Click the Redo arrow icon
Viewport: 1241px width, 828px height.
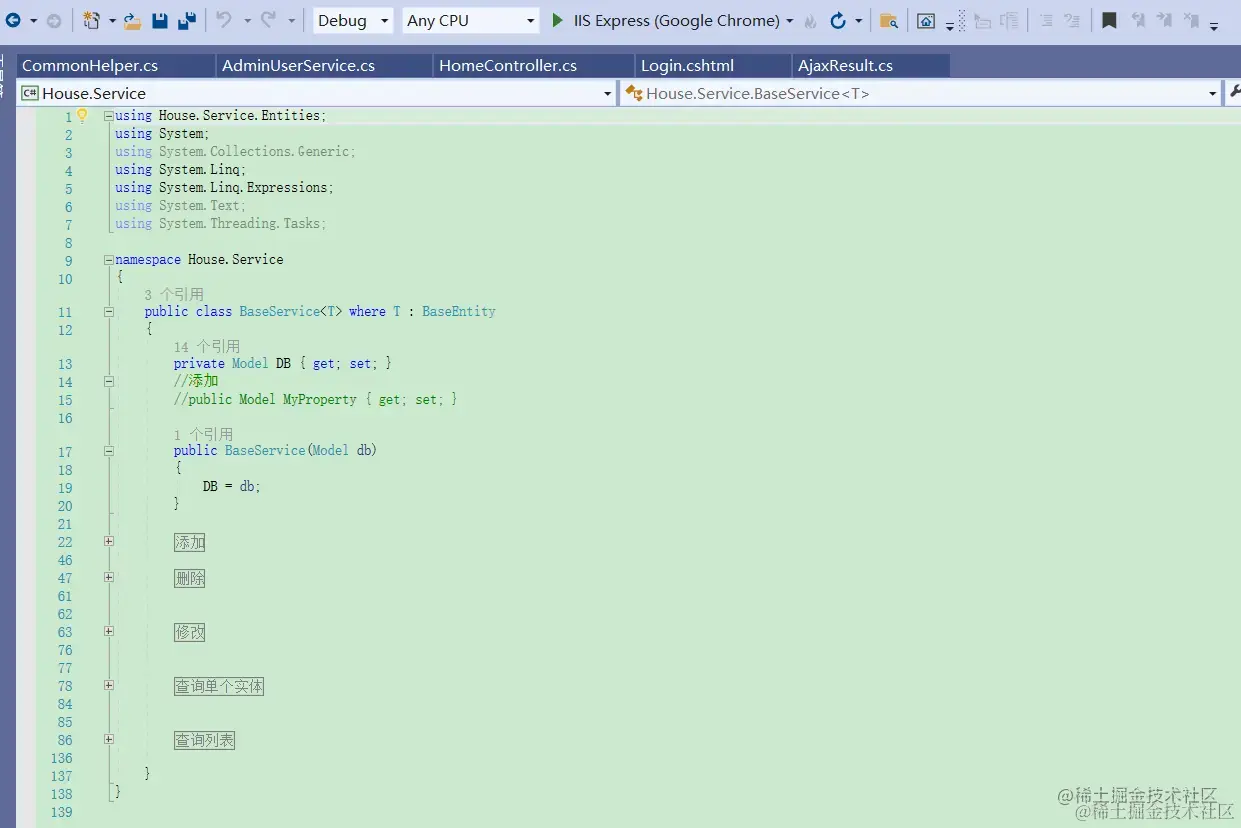coord(268,20)
